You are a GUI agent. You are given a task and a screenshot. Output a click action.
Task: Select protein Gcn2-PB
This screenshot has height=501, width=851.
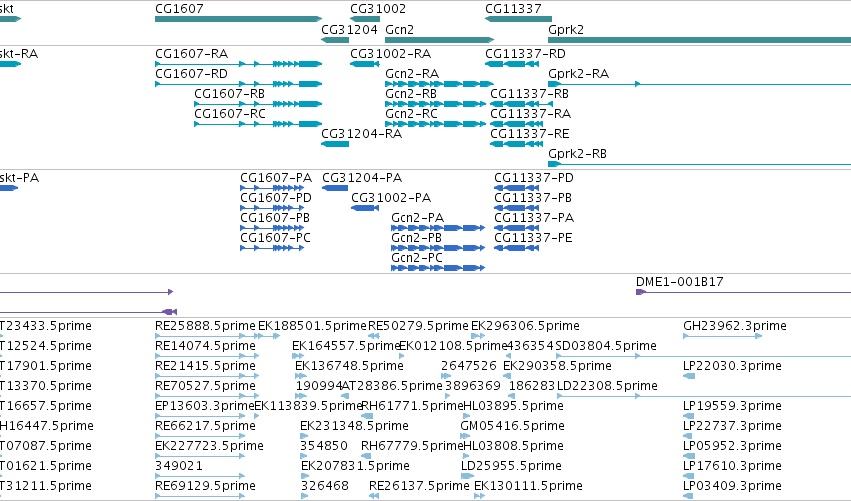(x=438, y=248)
